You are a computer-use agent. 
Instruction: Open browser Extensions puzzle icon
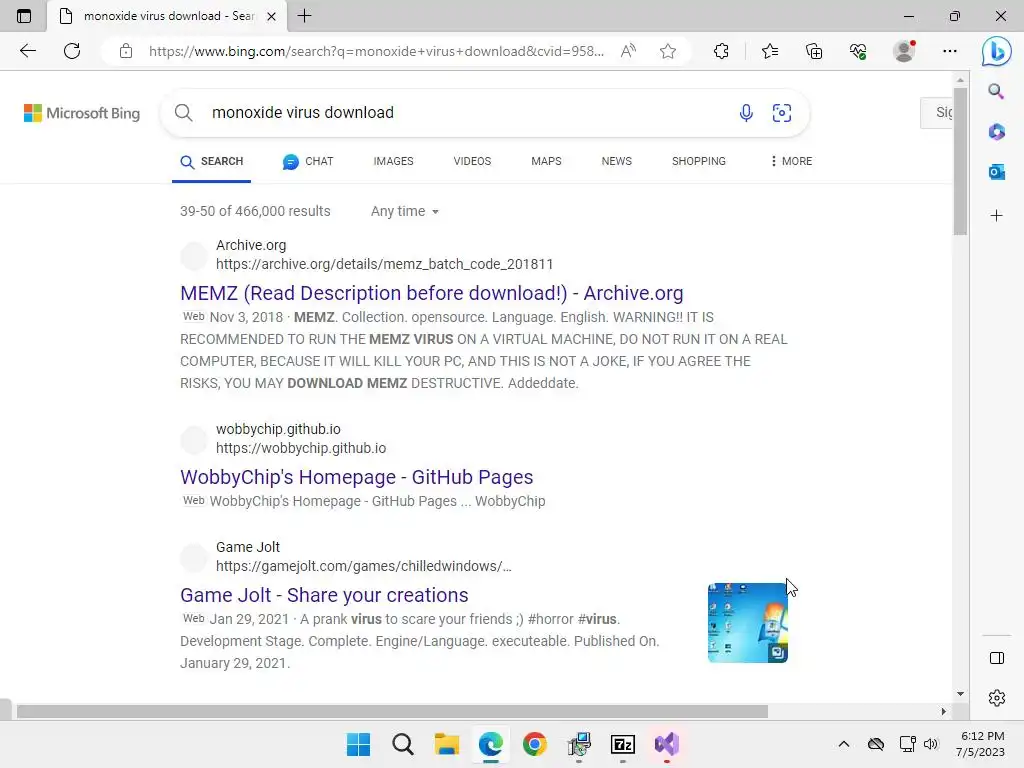click(721, 51)
